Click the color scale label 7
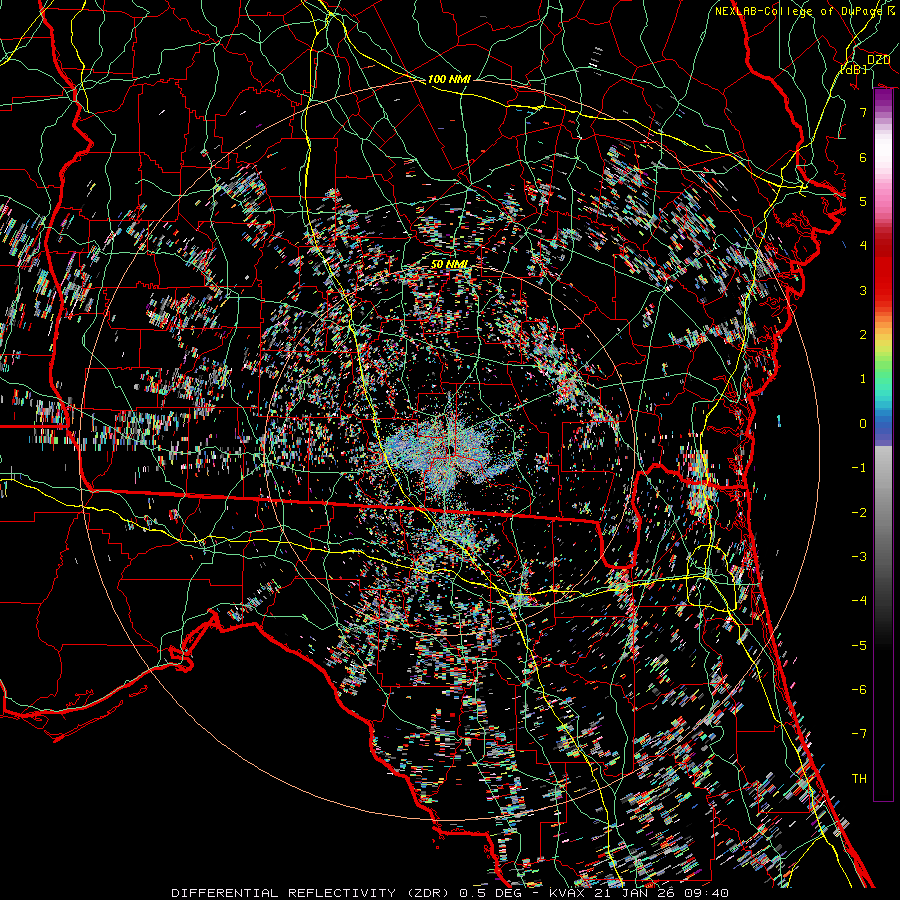This screenshot has height=900, width=900. pyautogui.click(x=863, y=112)
